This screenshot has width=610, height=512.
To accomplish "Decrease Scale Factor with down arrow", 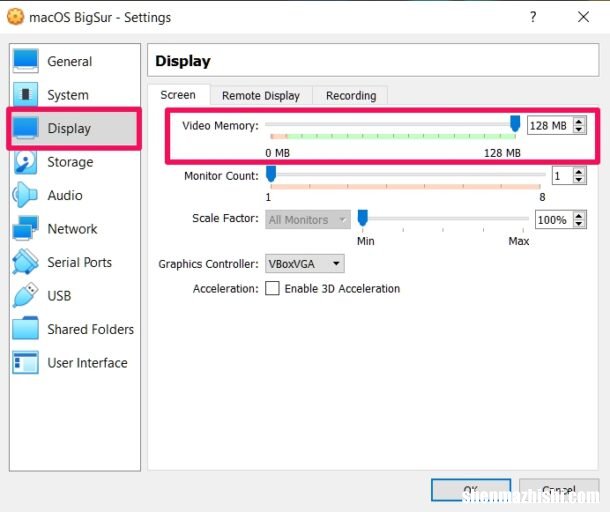I will pos(579,224).
